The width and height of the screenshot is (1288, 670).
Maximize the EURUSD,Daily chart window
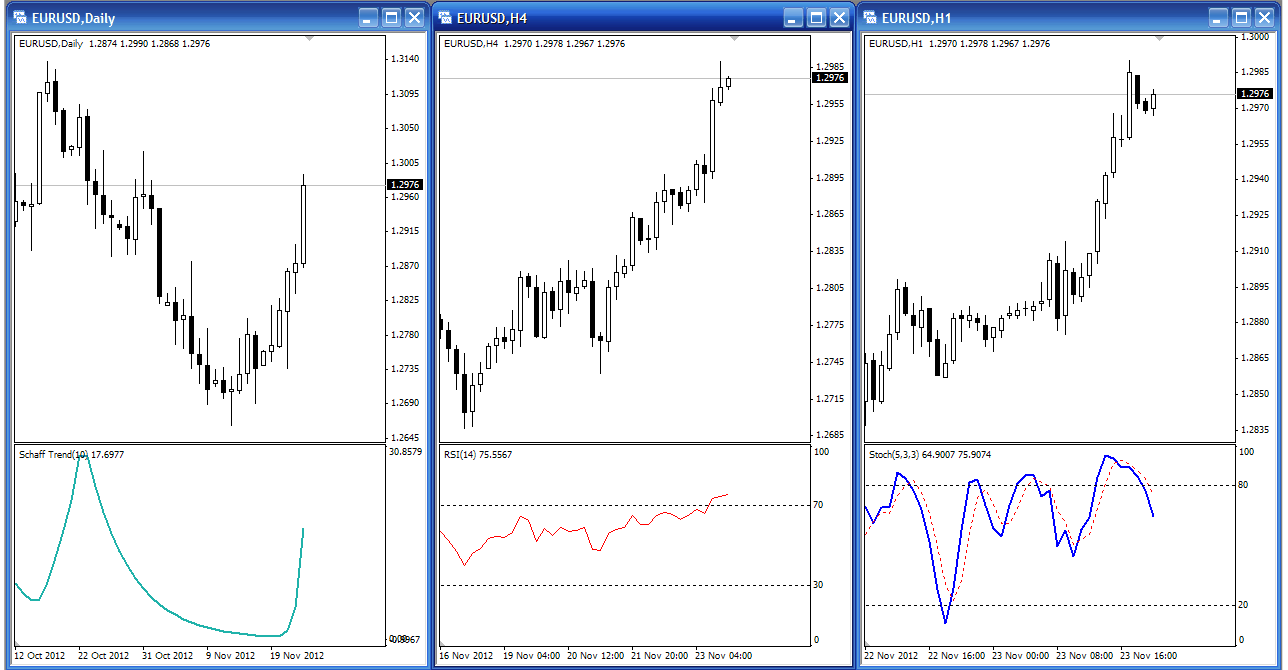[x=391, y=17]
